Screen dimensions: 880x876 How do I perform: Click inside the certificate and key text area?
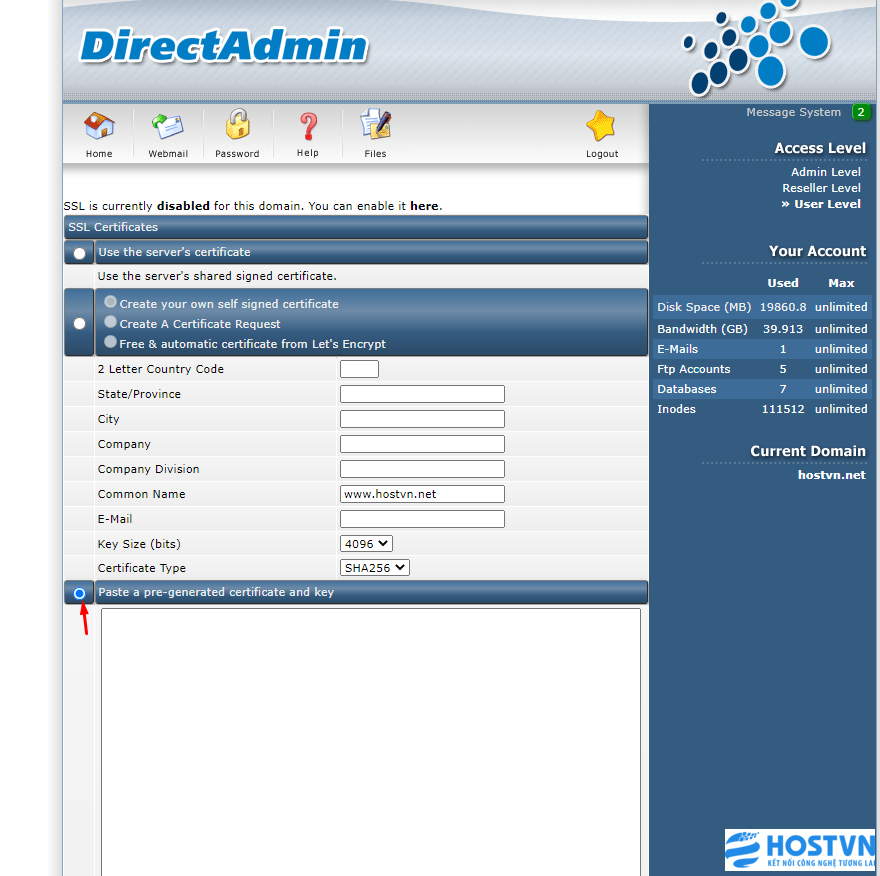pos(370,742)
